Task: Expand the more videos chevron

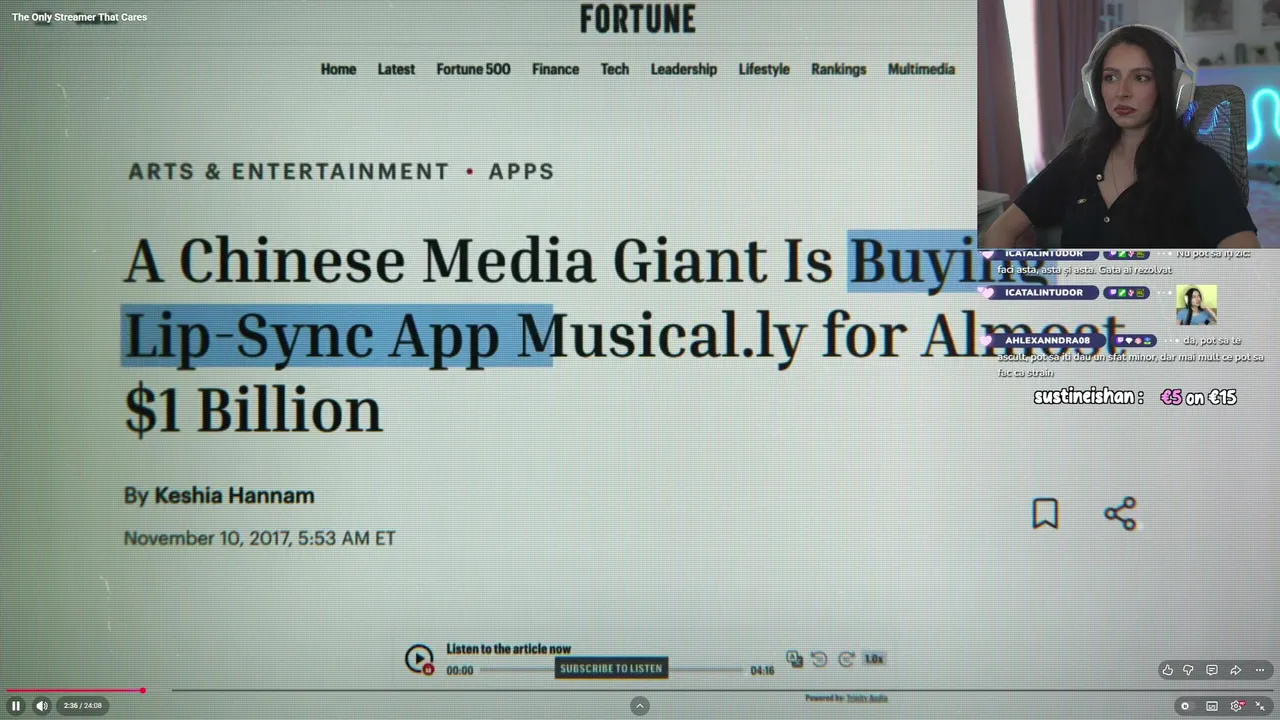Action: pos(640,706)
